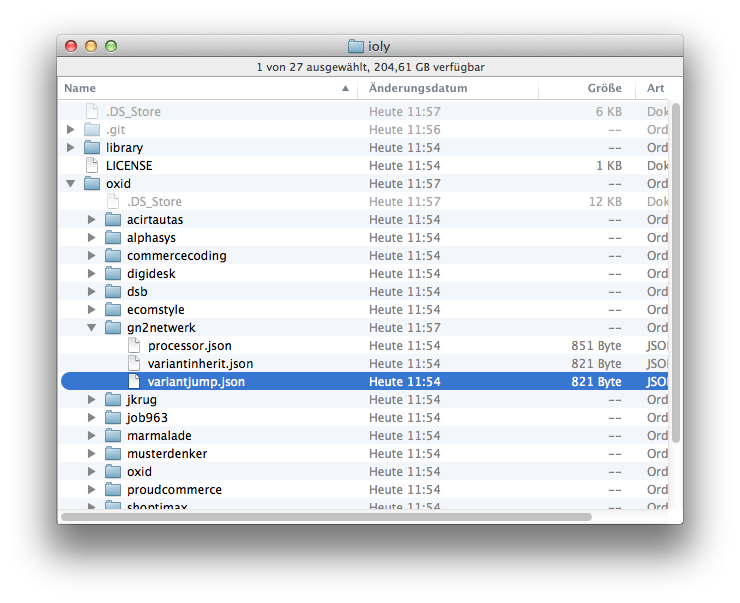
Task: Click the ecomstyle folder icon
Action: pyautogui.click(x=113, y=309)
